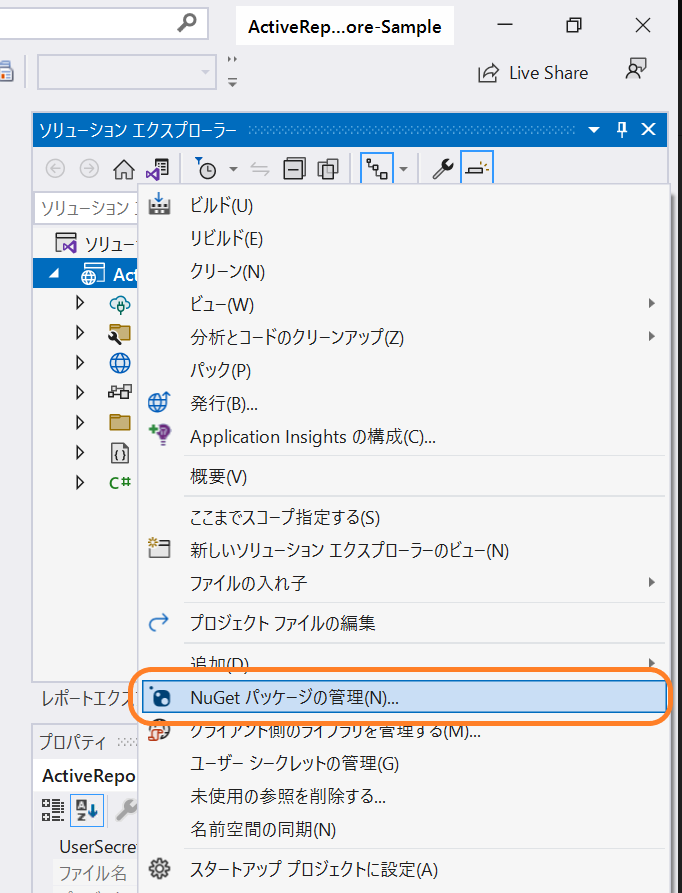Choose クリーン(N) in the context menu
This screenshot has height=893, width=682.
tap(403, 272)
